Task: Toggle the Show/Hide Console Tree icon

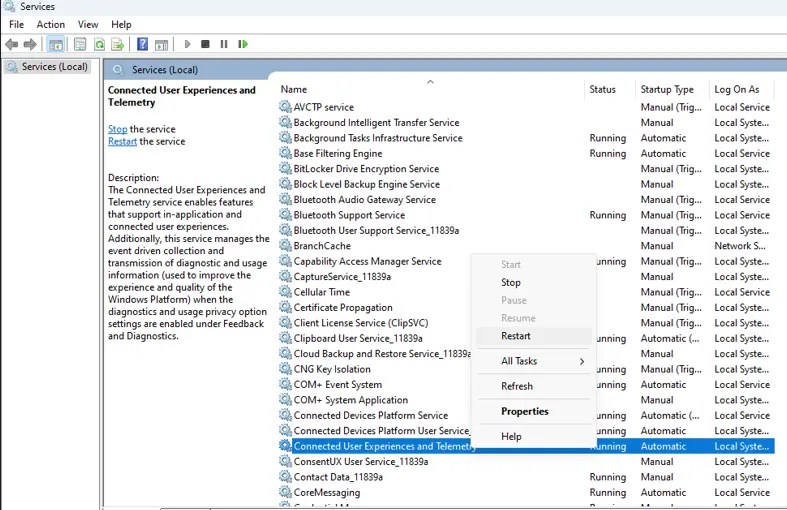Action: (x=56, y=44)
